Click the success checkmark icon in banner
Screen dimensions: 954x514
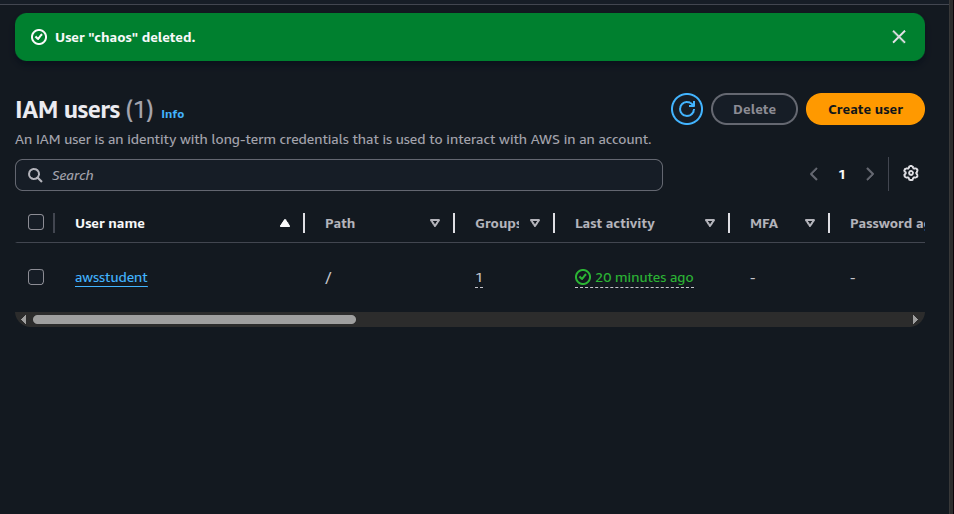click(x=39, y=38)
